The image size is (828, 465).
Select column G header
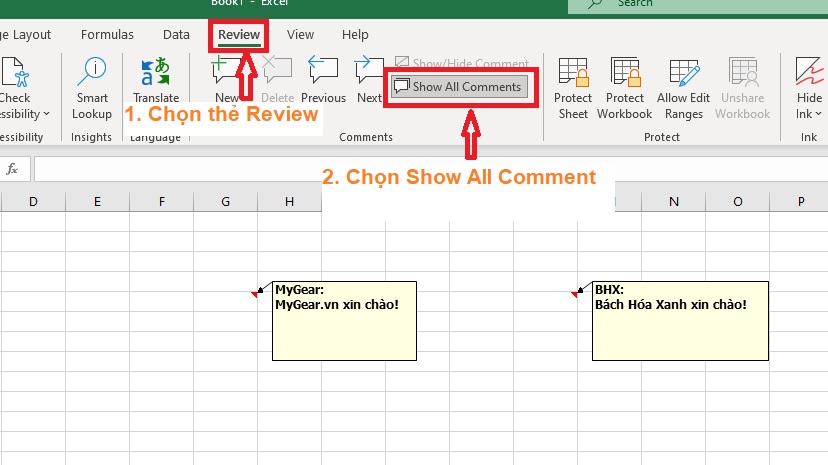pos(225,202)
